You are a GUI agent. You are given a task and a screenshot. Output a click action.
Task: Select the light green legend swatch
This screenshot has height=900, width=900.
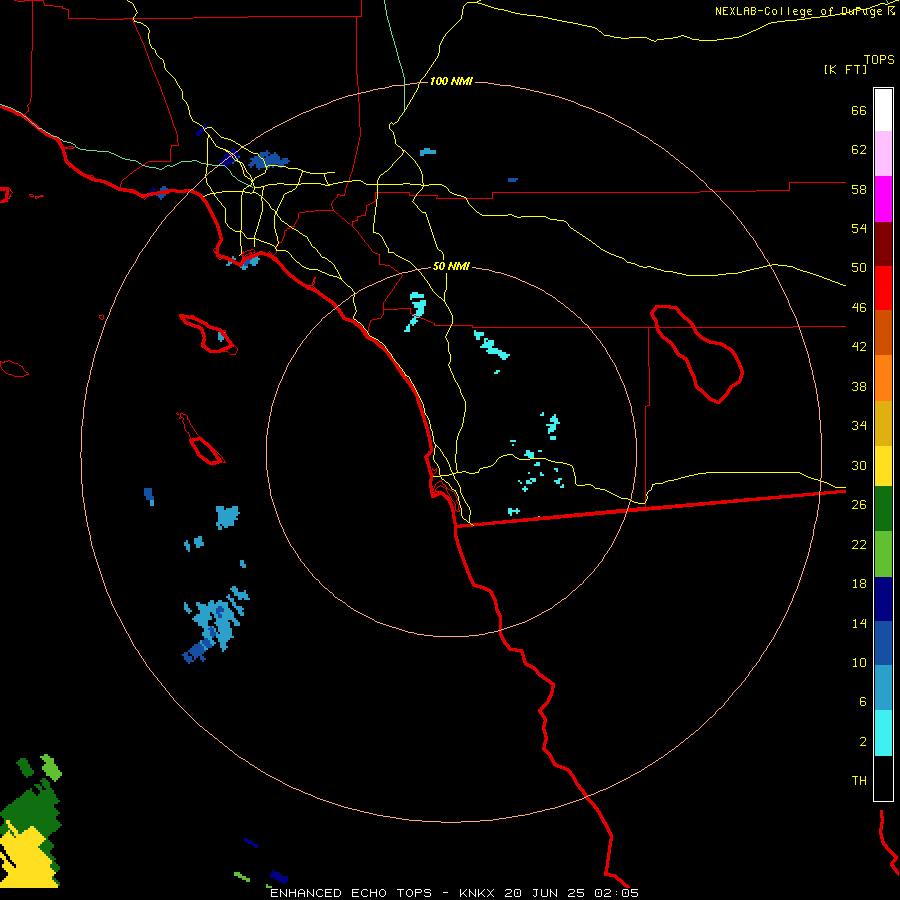click(883, 554)
